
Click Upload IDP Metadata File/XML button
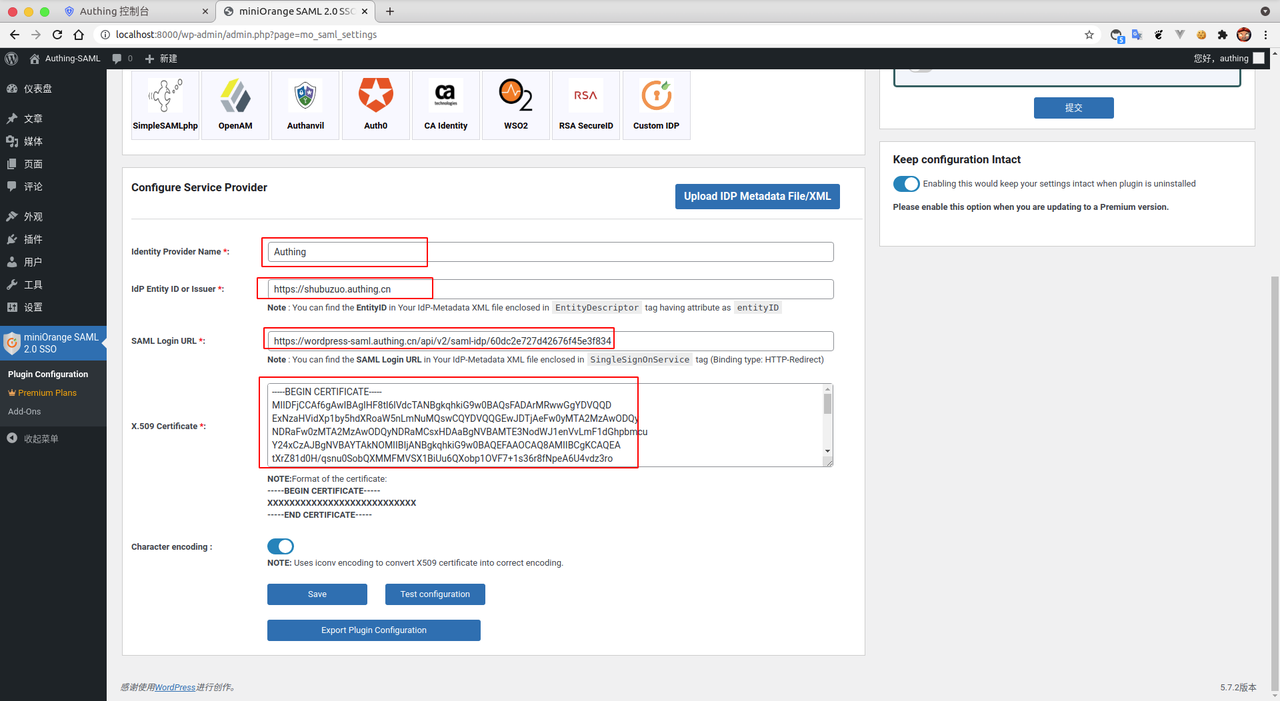[x=757, y=197]
